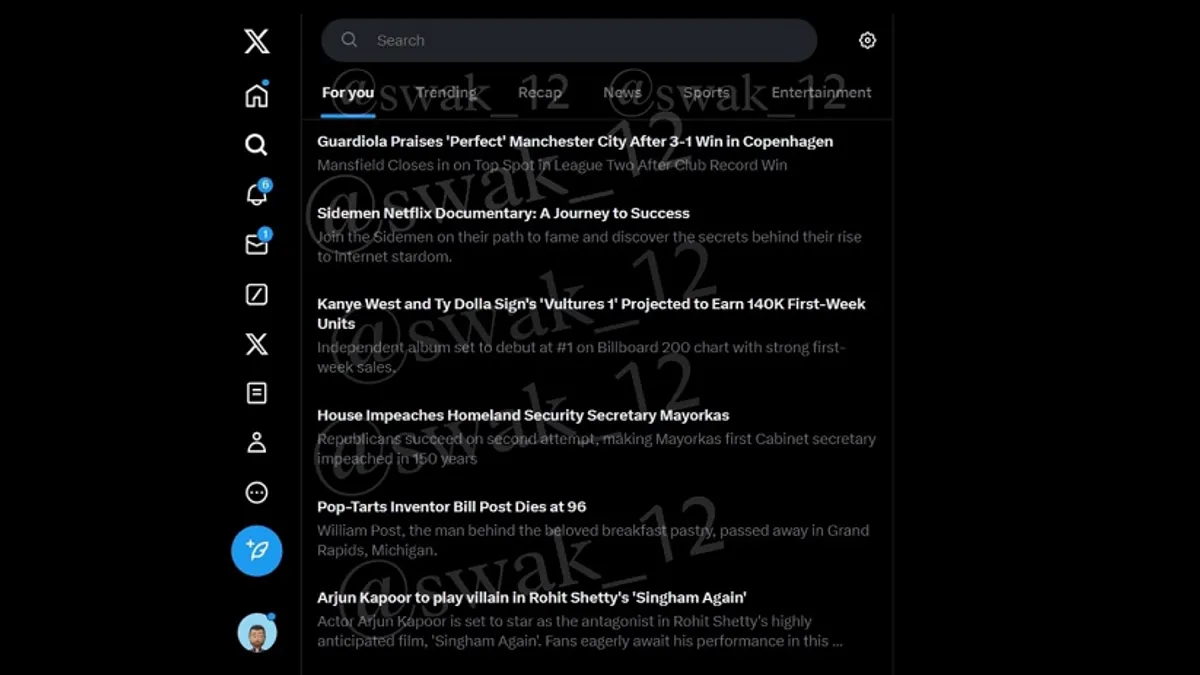This screenshot has height=675, width=1200.
Task: Select the Entertainment tab
Action: pos(821,93)
